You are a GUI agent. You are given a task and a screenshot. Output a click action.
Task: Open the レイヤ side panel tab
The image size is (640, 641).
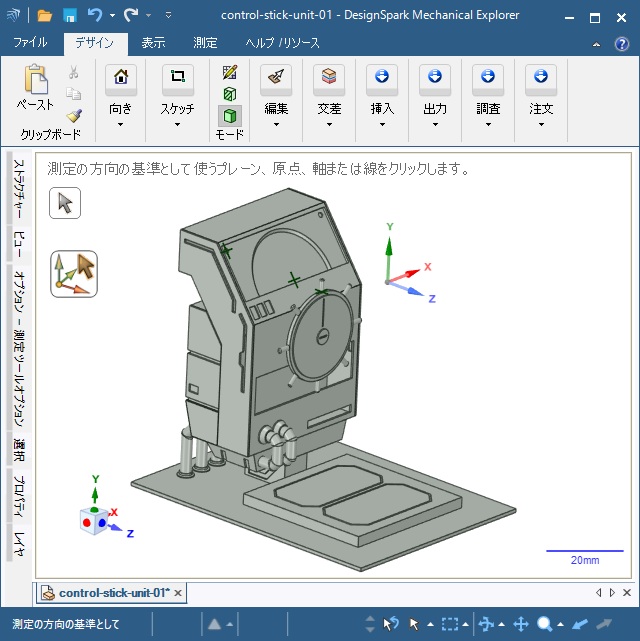(x=19, y=543)
